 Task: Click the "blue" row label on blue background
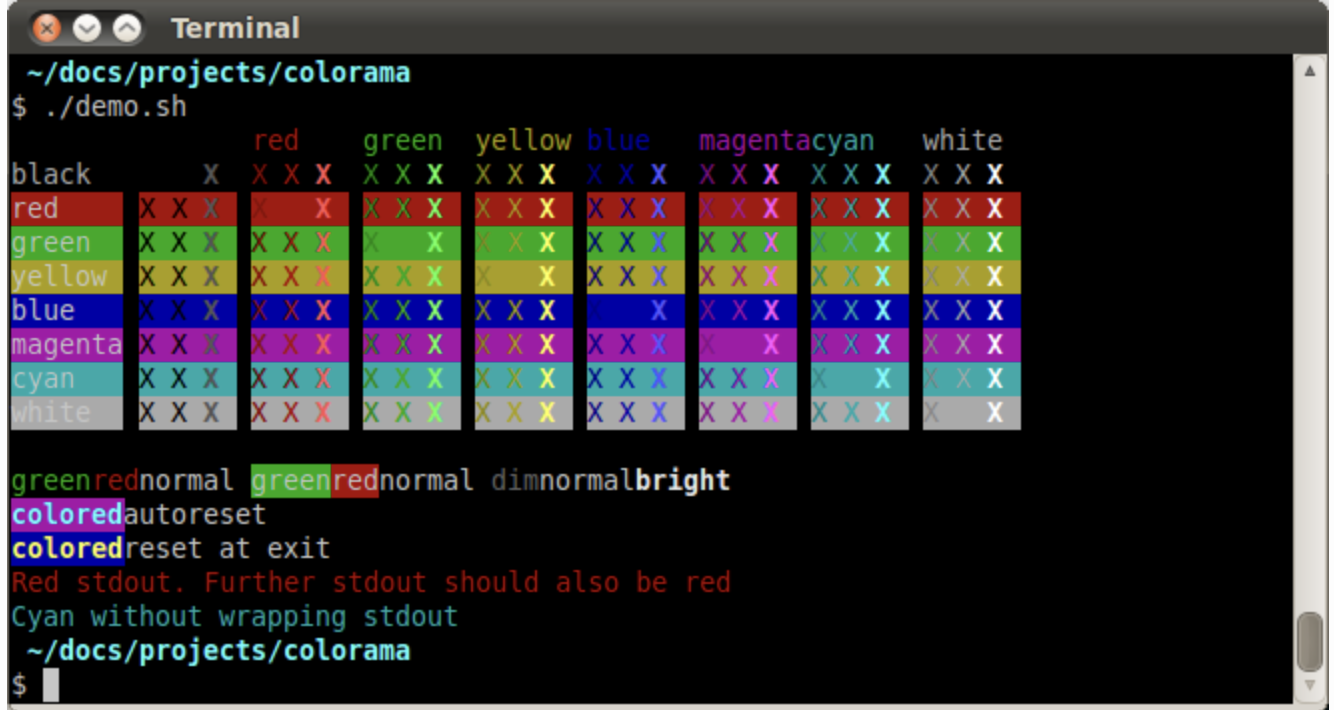tap(43, 310)
